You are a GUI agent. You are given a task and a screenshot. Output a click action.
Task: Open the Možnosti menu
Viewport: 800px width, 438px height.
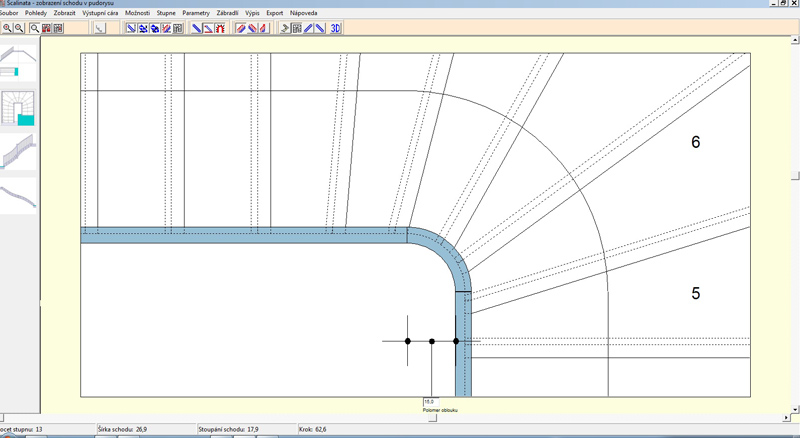[137, 13]
